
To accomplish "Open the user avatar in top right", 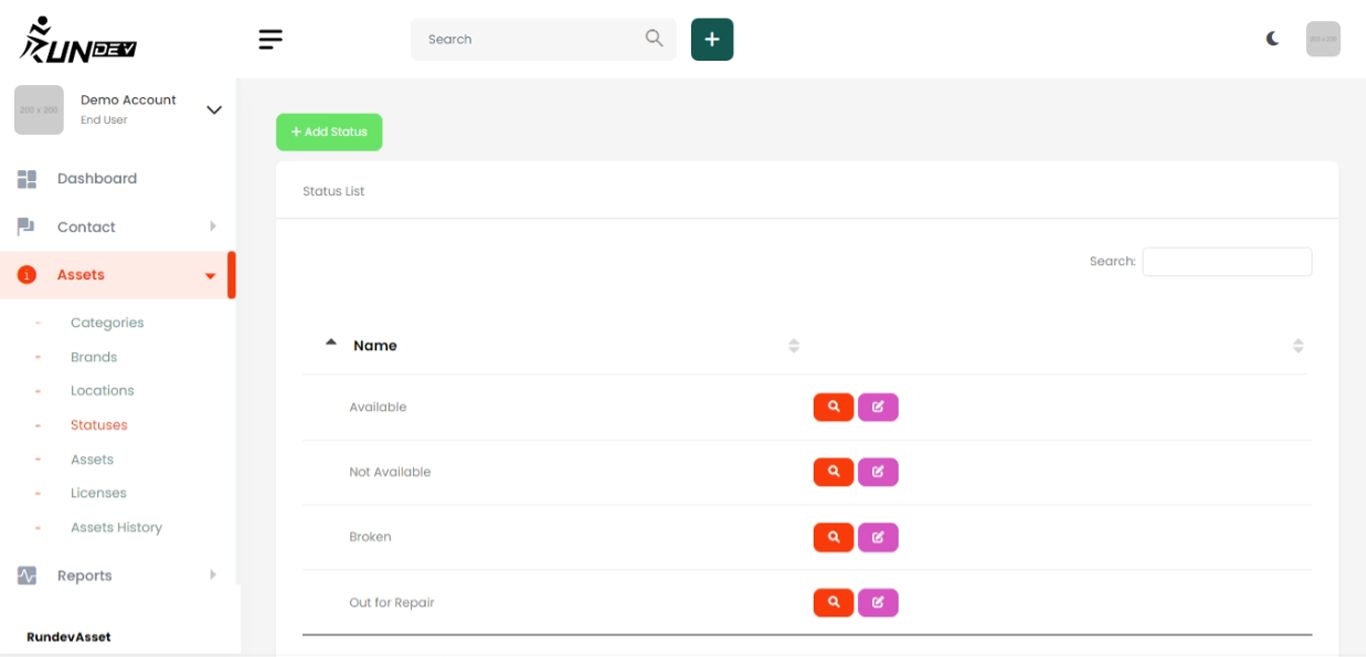I will [1323, 39].
